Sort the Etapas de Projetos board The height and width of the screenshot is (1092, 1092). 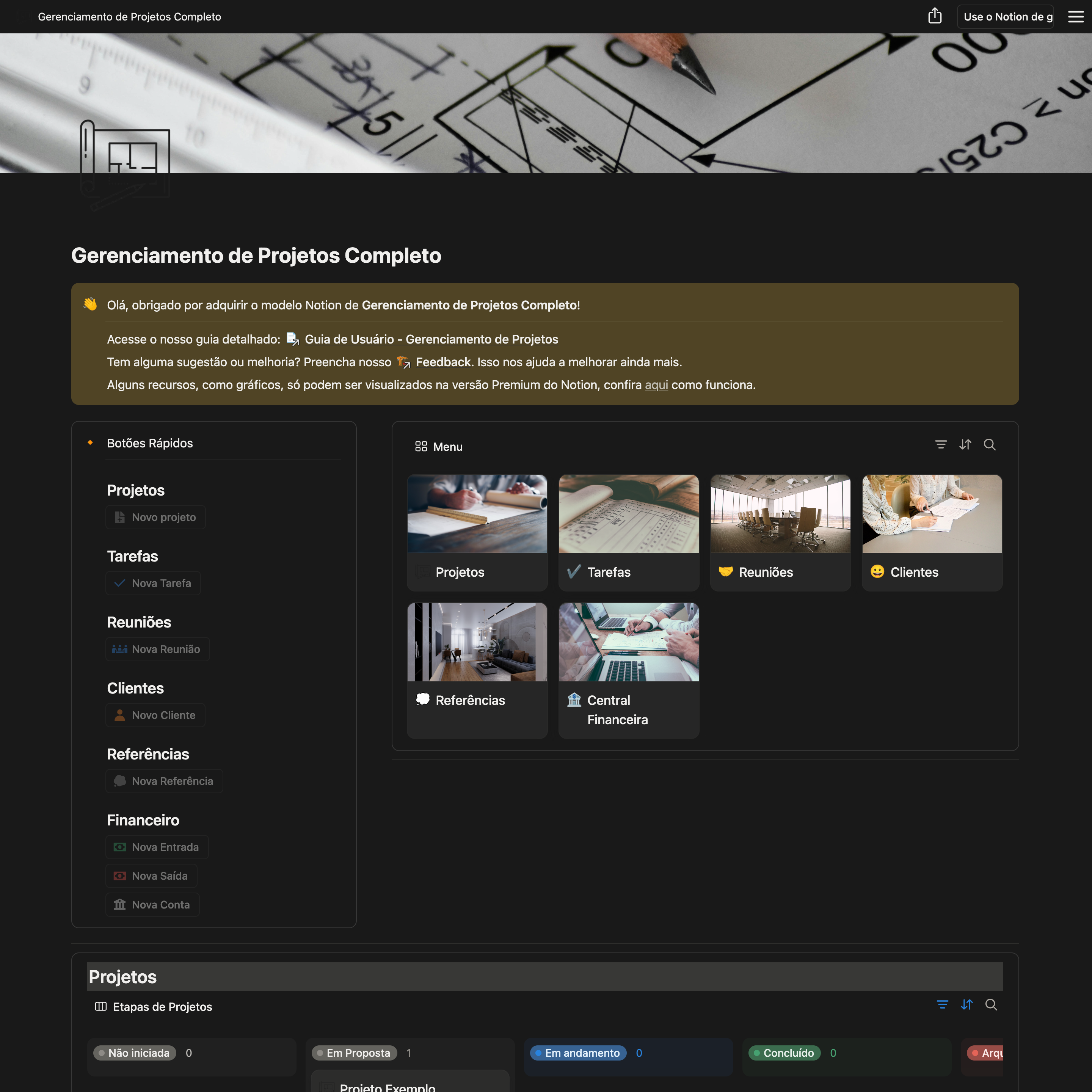[x=966, y=1005]
